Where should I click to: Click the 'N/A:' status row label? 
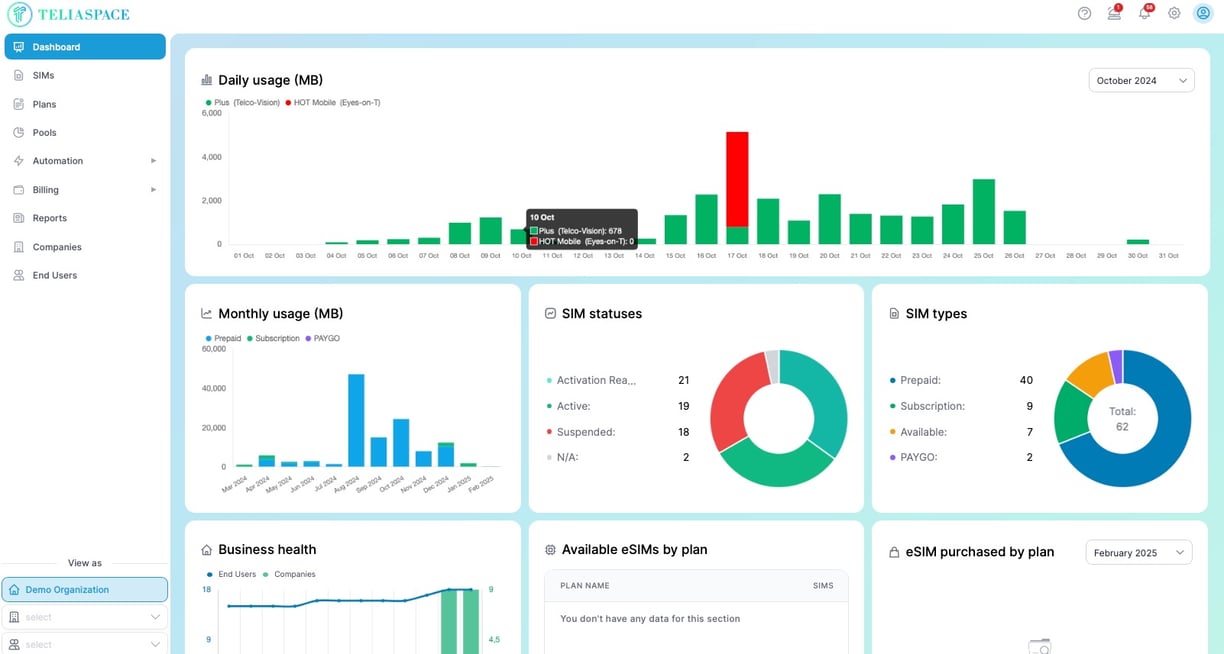[x=567, y=457]
